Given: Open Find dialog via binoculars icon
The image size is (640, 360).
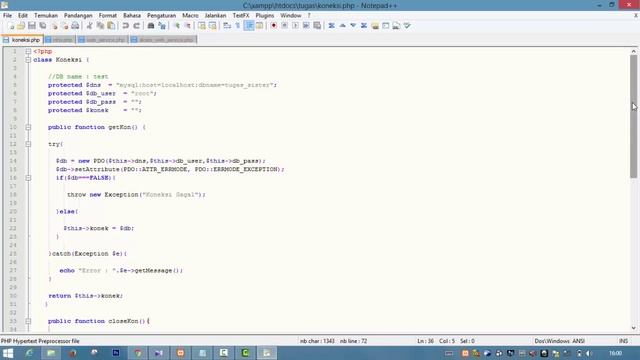Looking at the screenshot, I should 151,26.
